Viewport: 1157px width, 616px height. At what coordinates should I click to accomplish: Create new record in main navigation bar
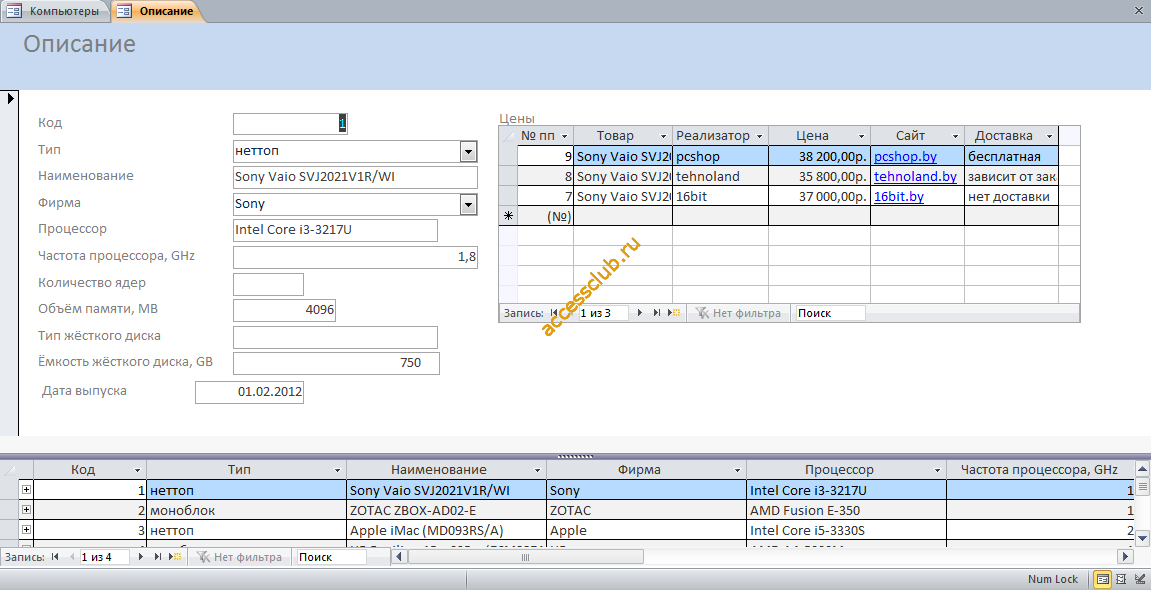175,557
